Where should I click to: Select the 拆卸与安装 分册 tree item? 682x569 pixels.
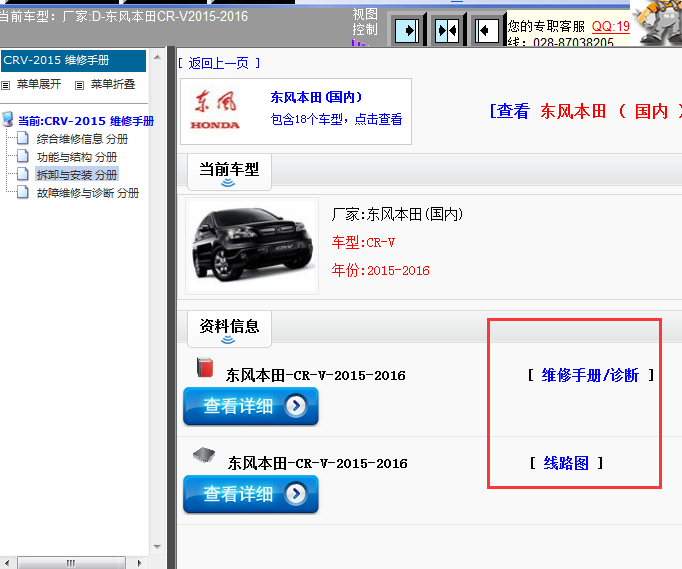77,175
